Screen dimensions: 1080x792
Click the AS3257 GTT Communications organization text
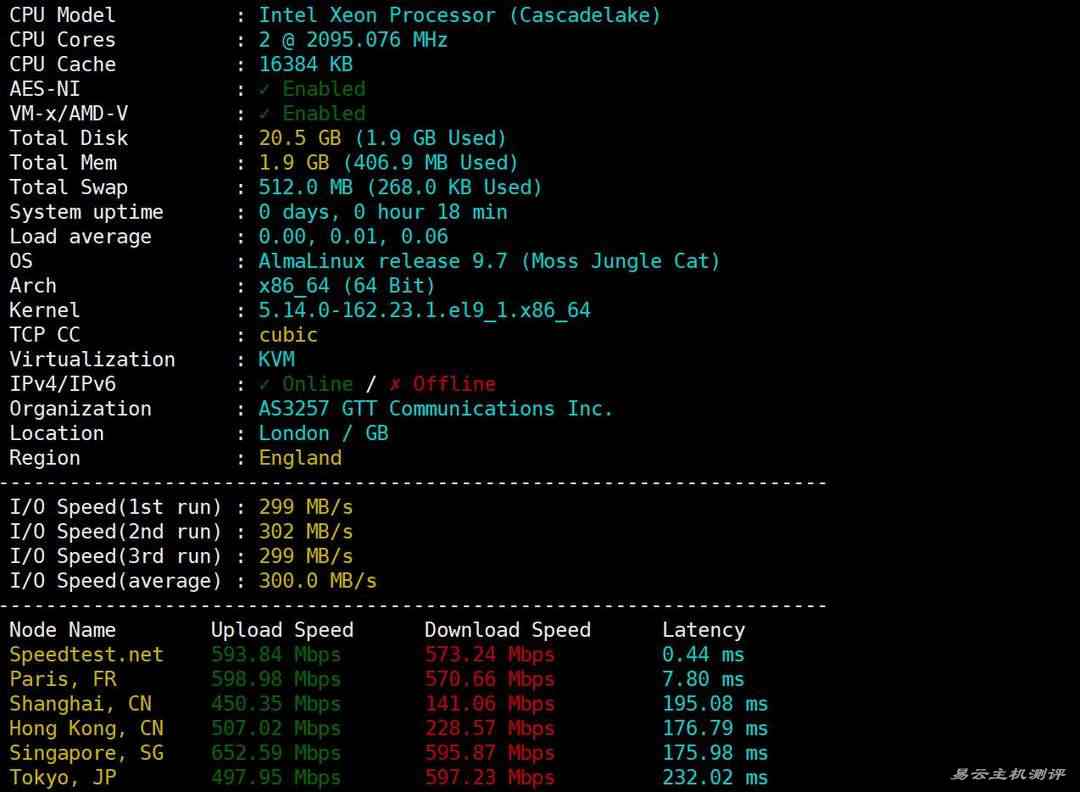435,409
